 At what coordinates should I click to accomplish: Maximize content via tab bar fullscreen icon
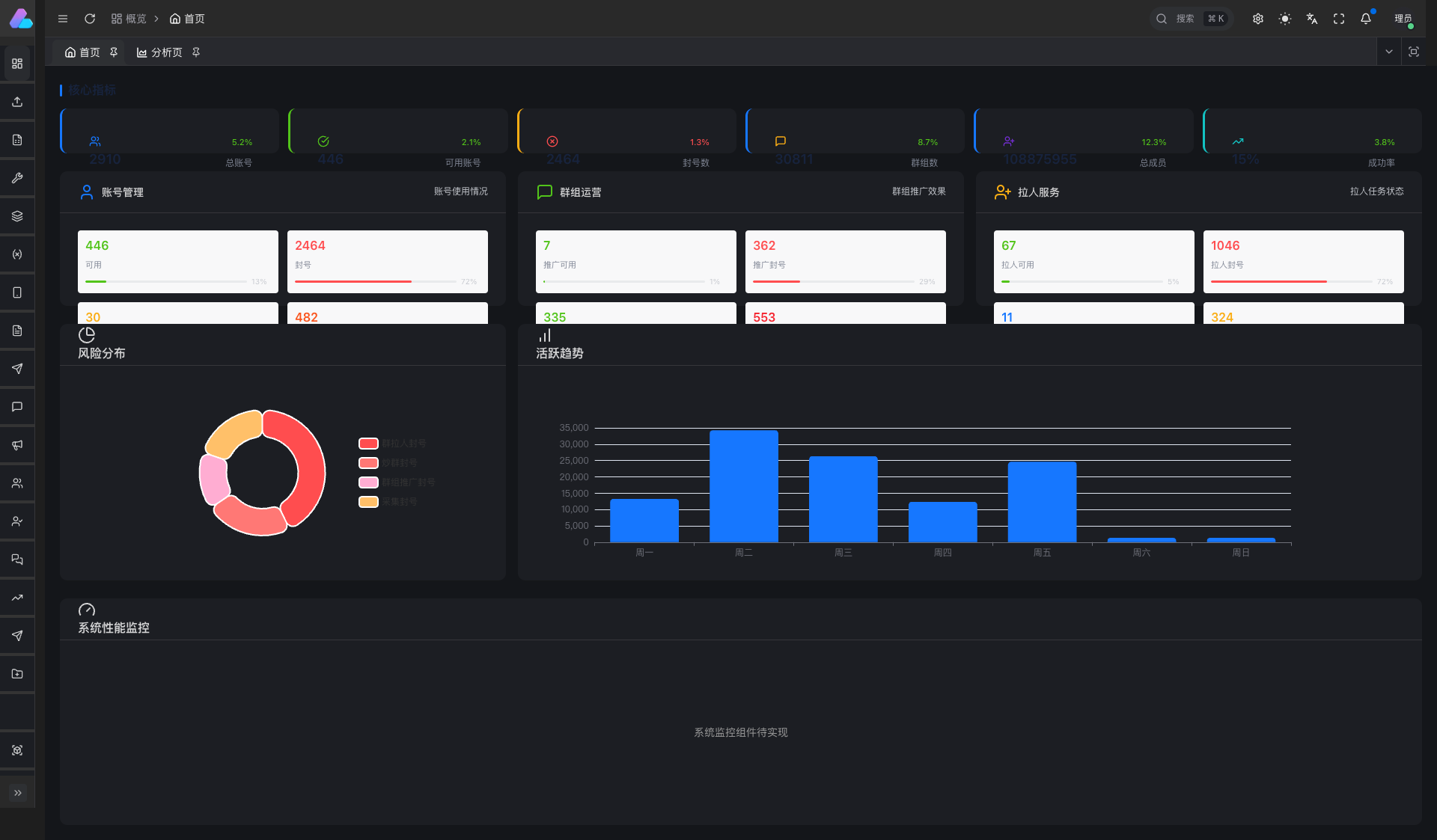pos(1414,52)
